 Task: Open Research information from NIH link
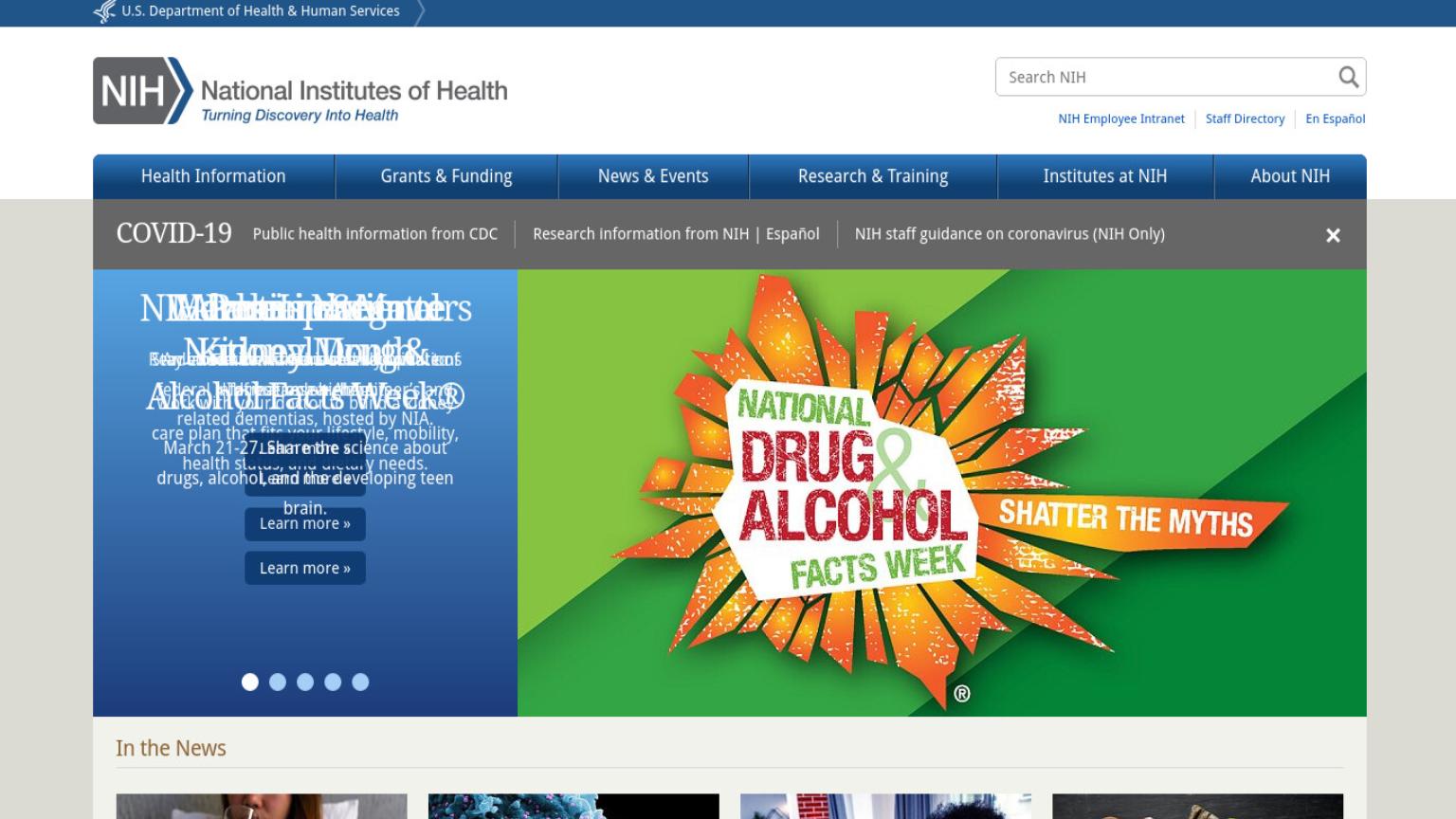coord(641,234)
